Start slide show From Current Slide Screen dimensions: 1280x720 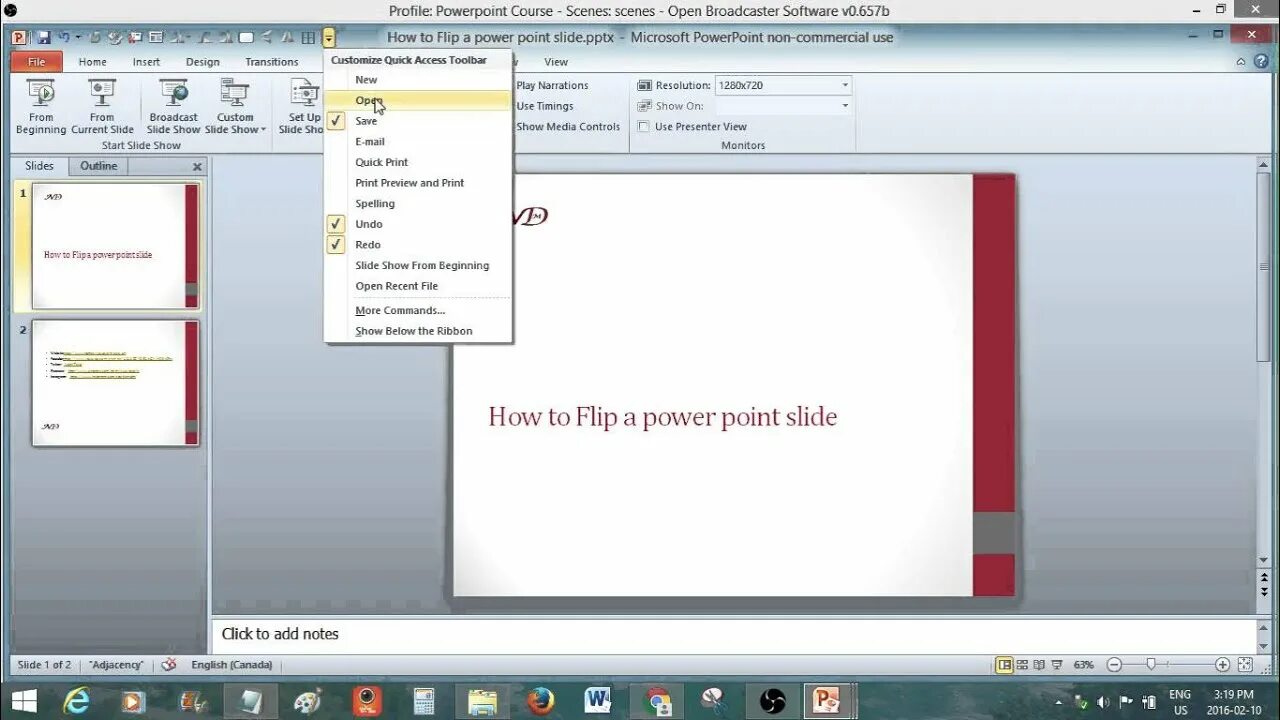click(x=102, y=108)
